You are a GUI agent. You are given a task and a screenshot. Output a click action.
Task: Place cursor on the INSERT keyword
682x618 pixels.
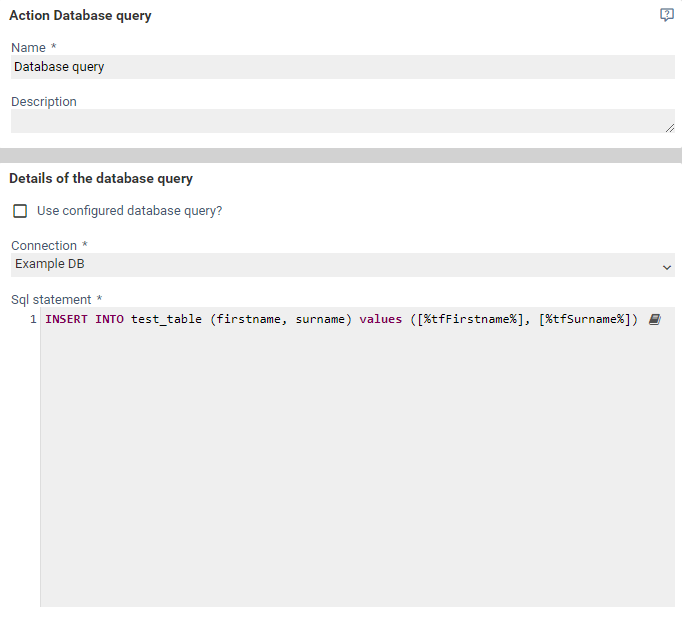tap(67, 320)
